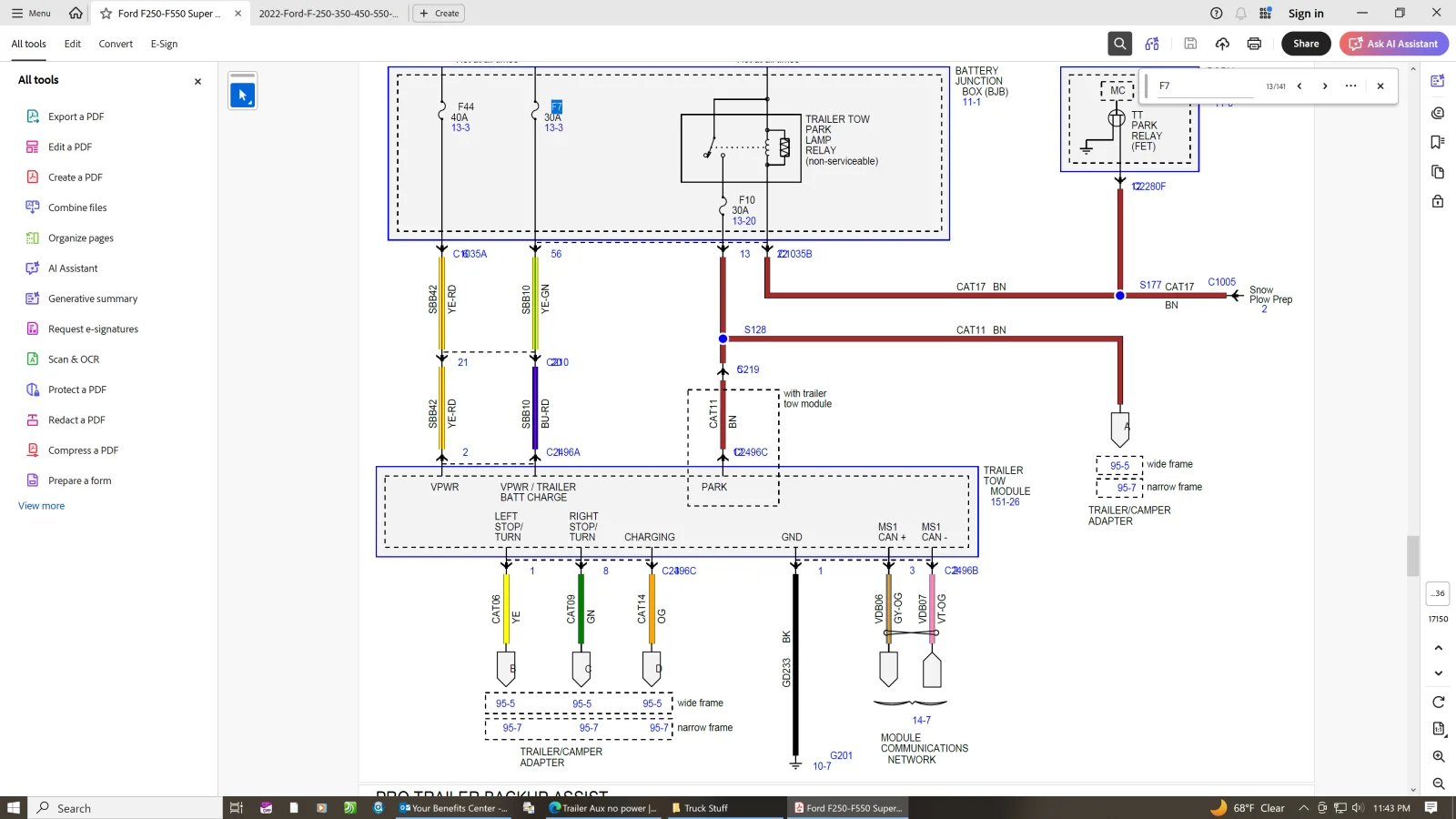Image resolution: width=1456 pixels, height=819 pixels.
Task: Open more search options ellipsis
Action: [x=1351, y=86]
